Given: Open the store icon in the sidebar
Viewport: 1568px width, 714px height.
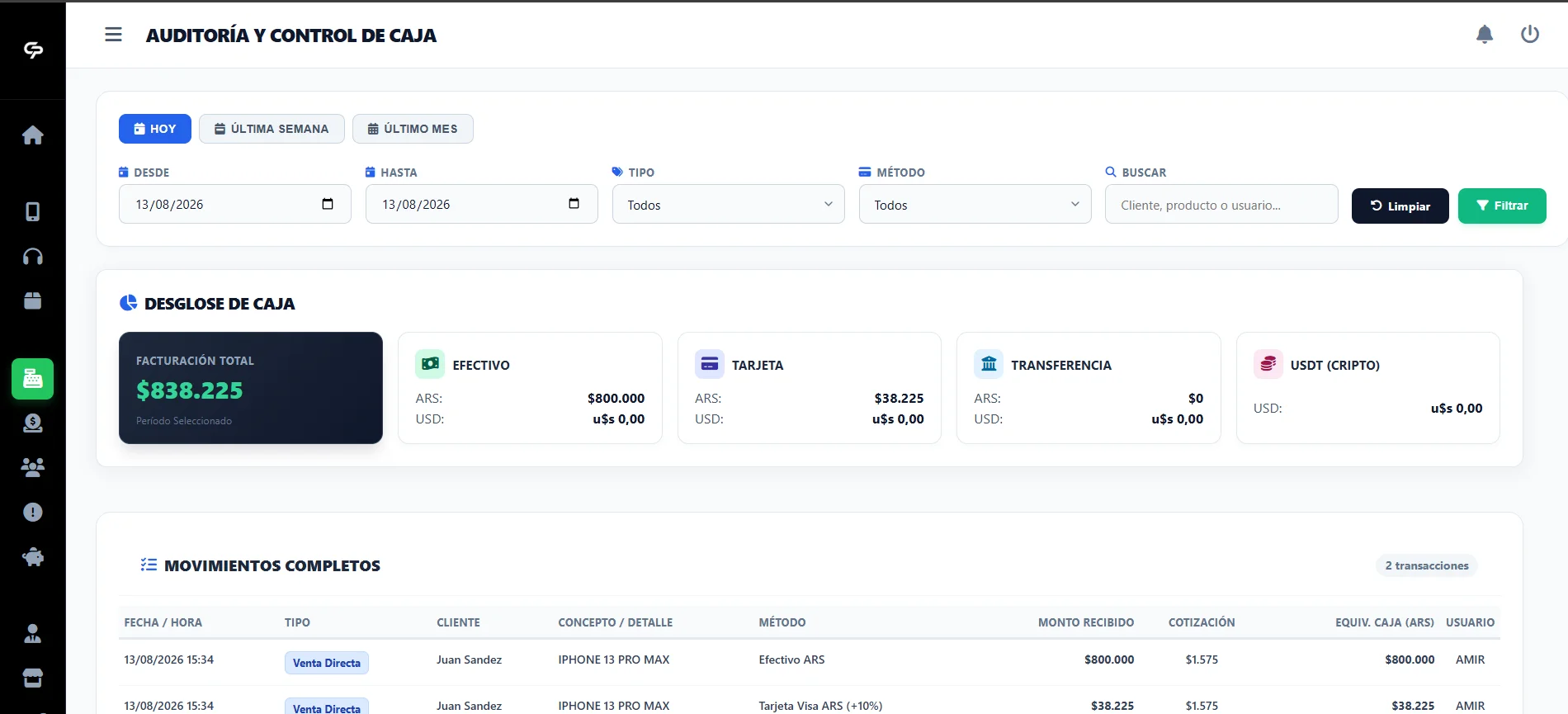Looking at the screenshot, I should tap(33, 679).
